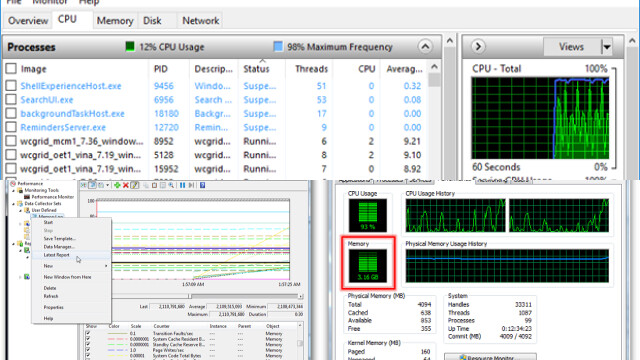640x360 pixels.
Task: Click the change graph type icon
Action: 101,185
